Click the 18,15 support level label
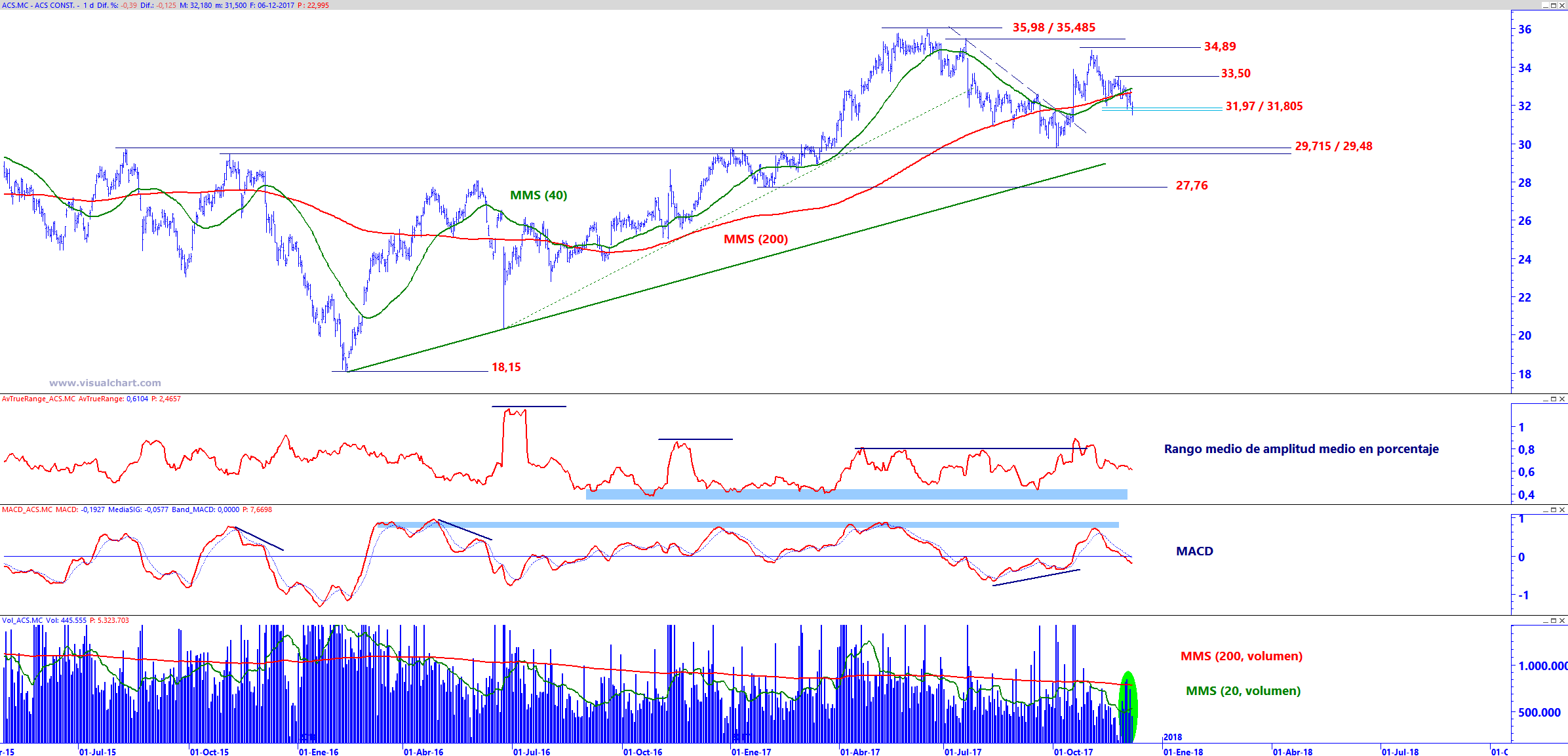Screen dimensions: 1568x756 coord(506,367)
